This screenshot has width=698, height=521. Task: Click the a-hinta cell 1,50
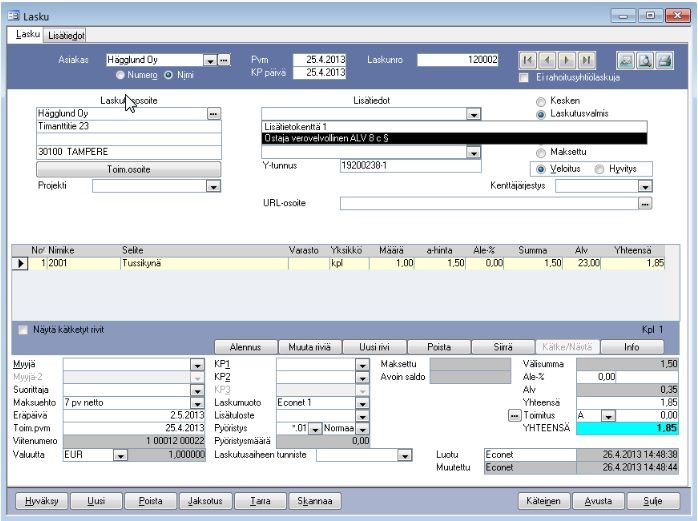(x=440, y=264)
